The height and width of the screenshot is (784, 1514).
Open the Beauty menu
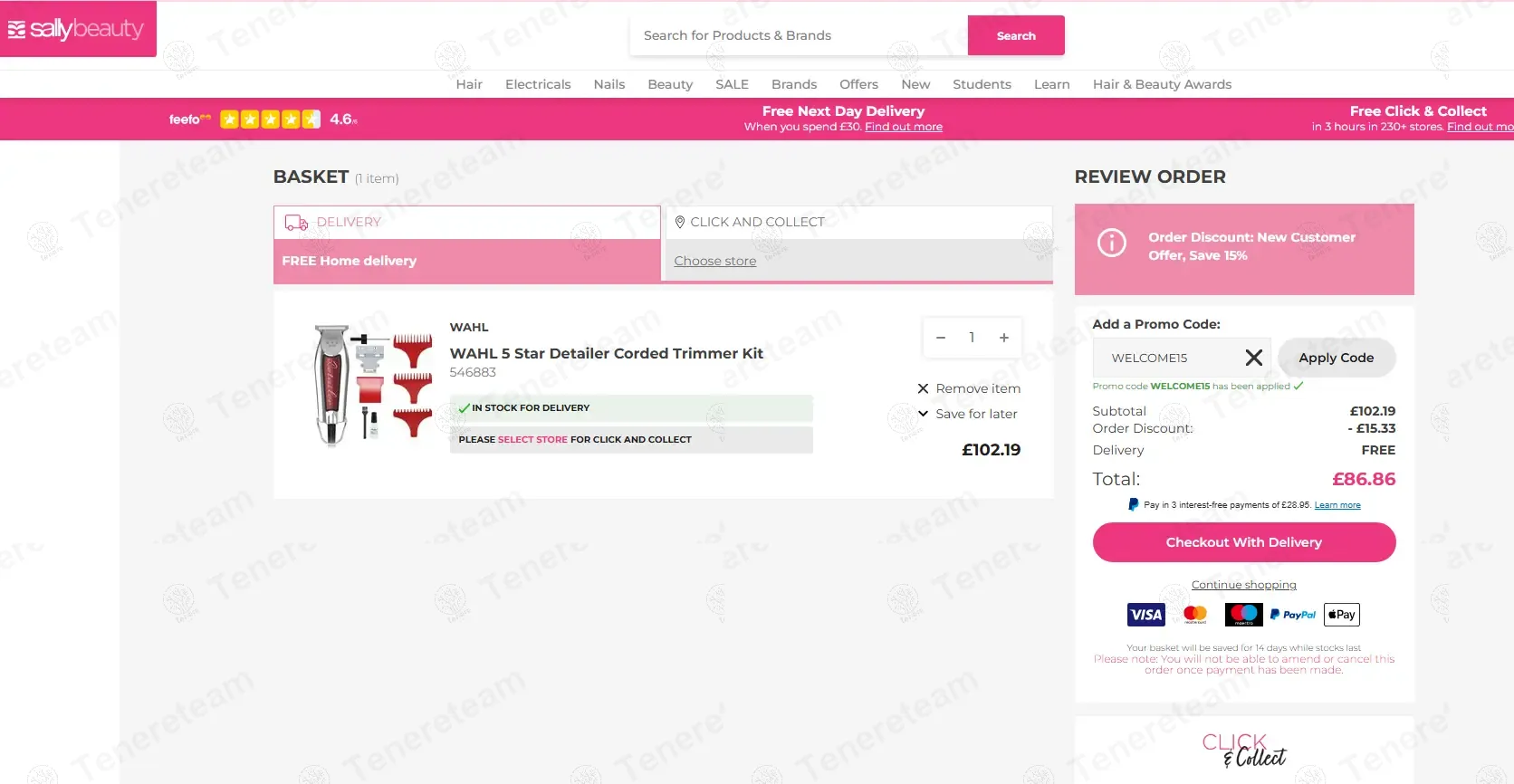point(670,84)
